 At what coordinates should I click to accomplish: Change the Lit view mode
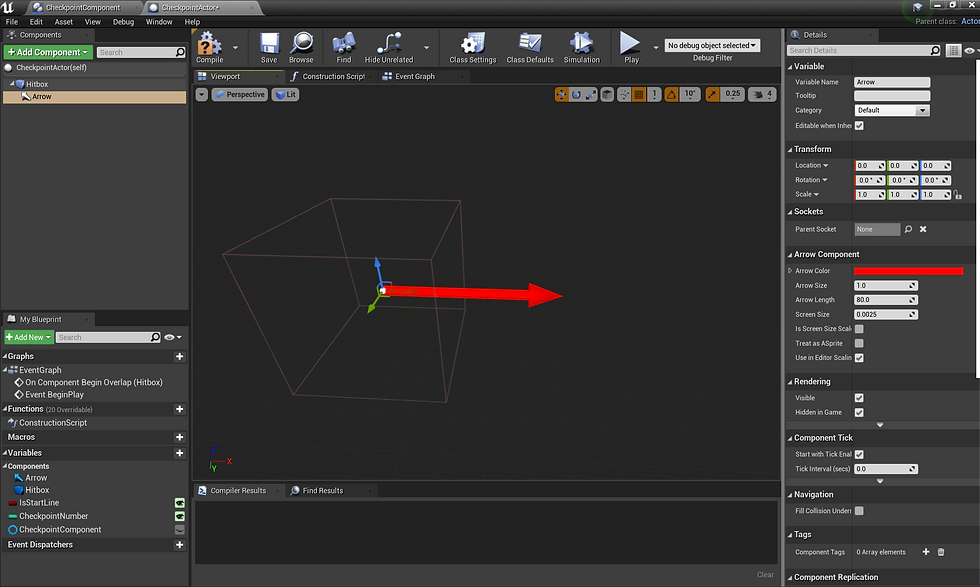tap(286, 94)
